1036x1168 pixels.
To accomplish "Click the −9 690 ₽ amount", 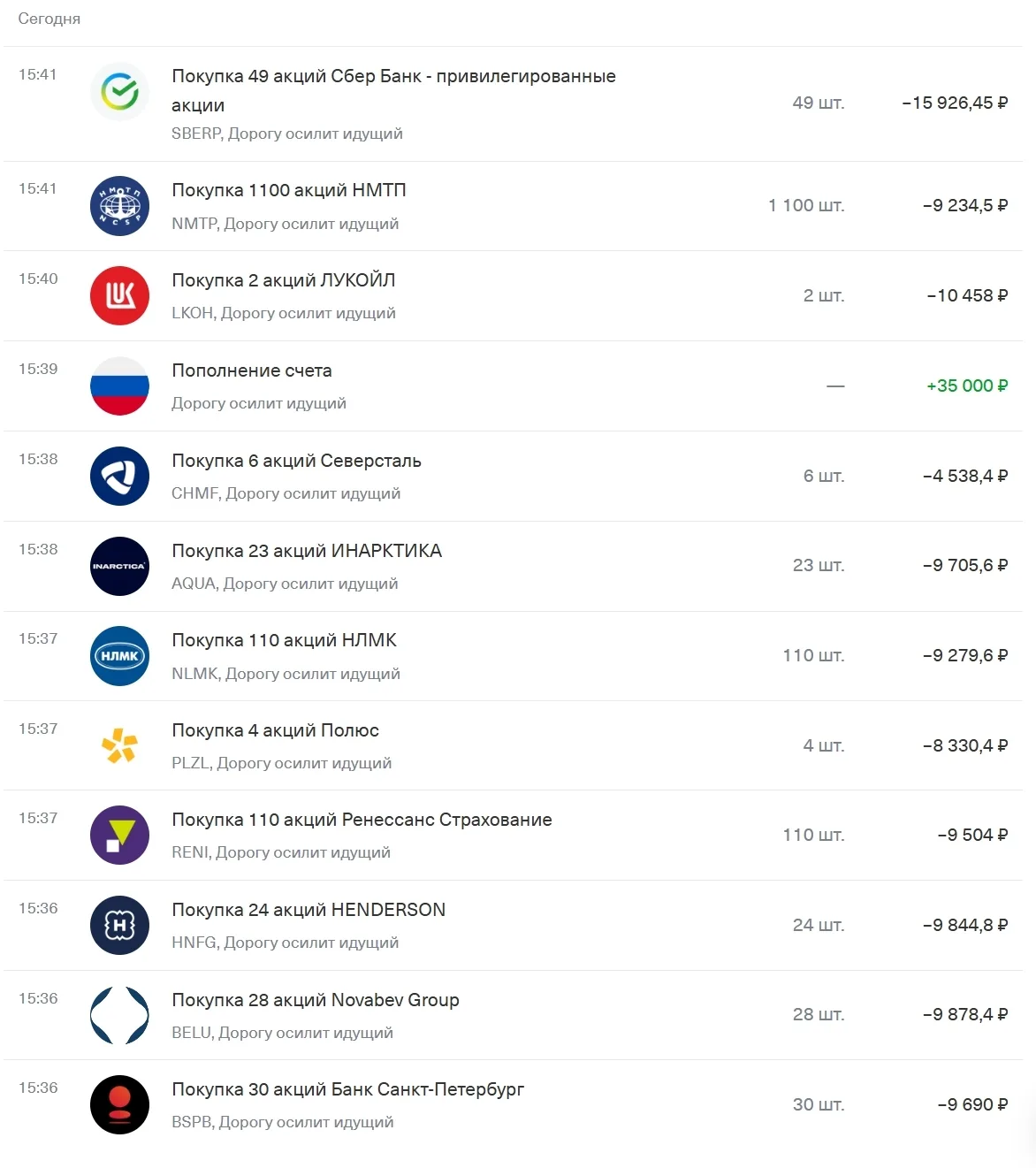I will [972, 1105].
